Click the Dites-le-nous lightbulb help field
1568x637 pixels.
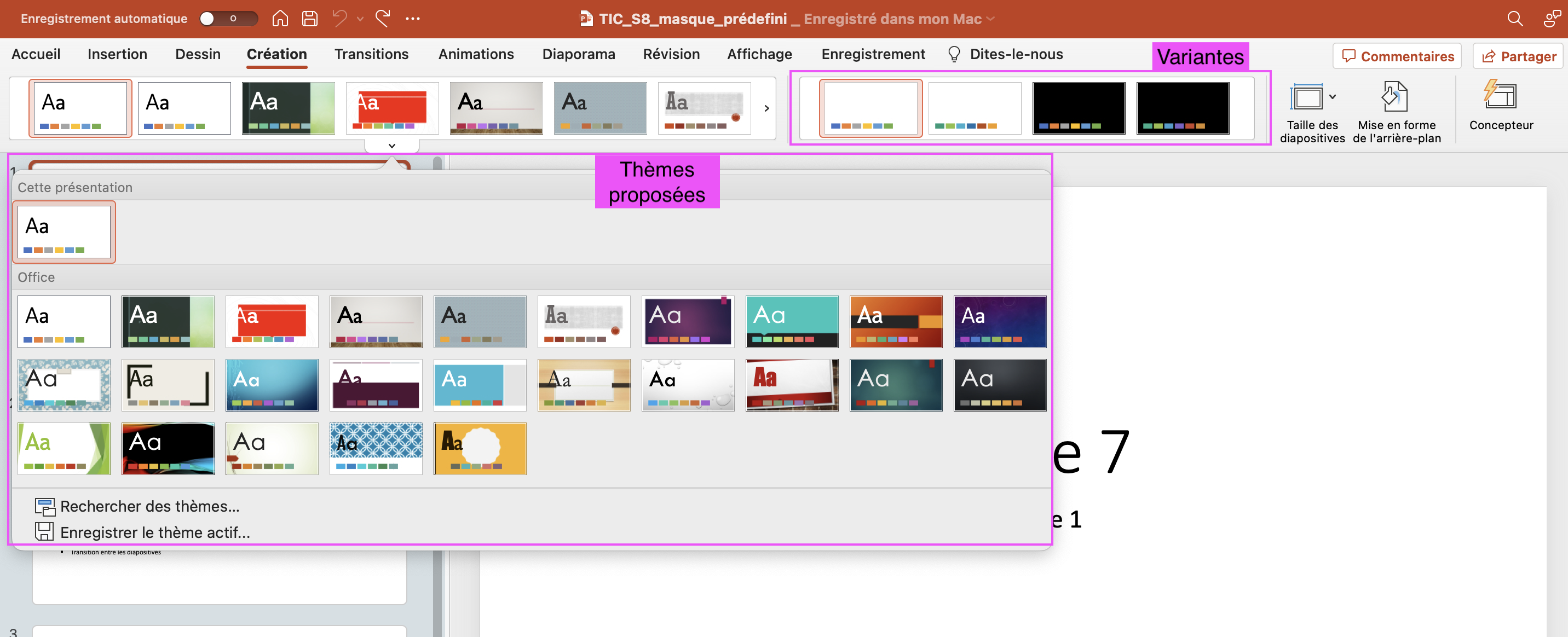click(1006, 54)
